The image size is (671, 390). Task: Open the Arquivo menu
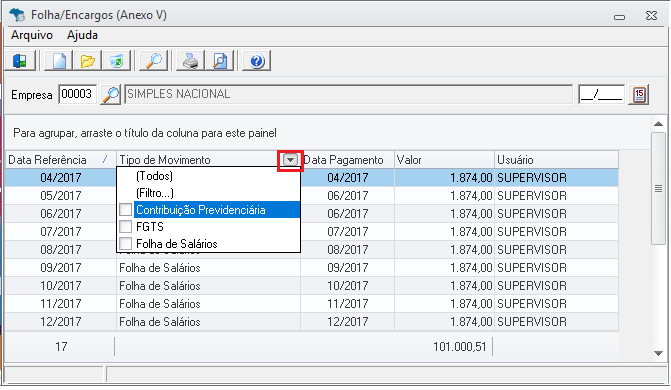[32, 35]
